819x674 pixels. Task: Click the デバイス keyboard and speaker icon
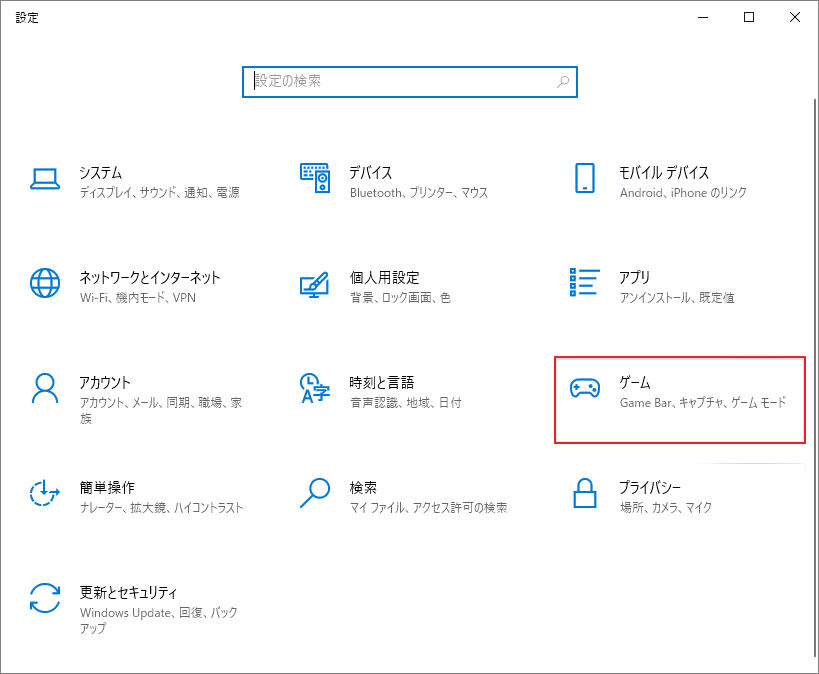(x=315, y=178)
